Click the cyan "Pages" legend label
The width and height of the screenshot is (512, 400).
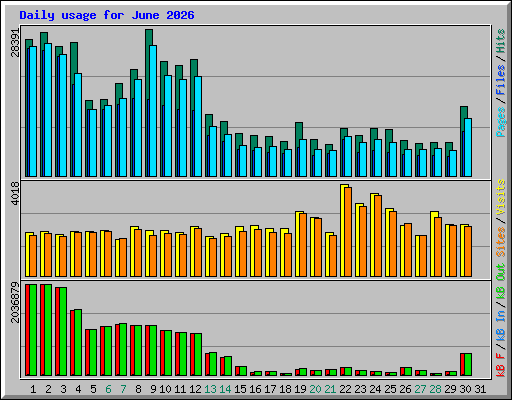501,122
